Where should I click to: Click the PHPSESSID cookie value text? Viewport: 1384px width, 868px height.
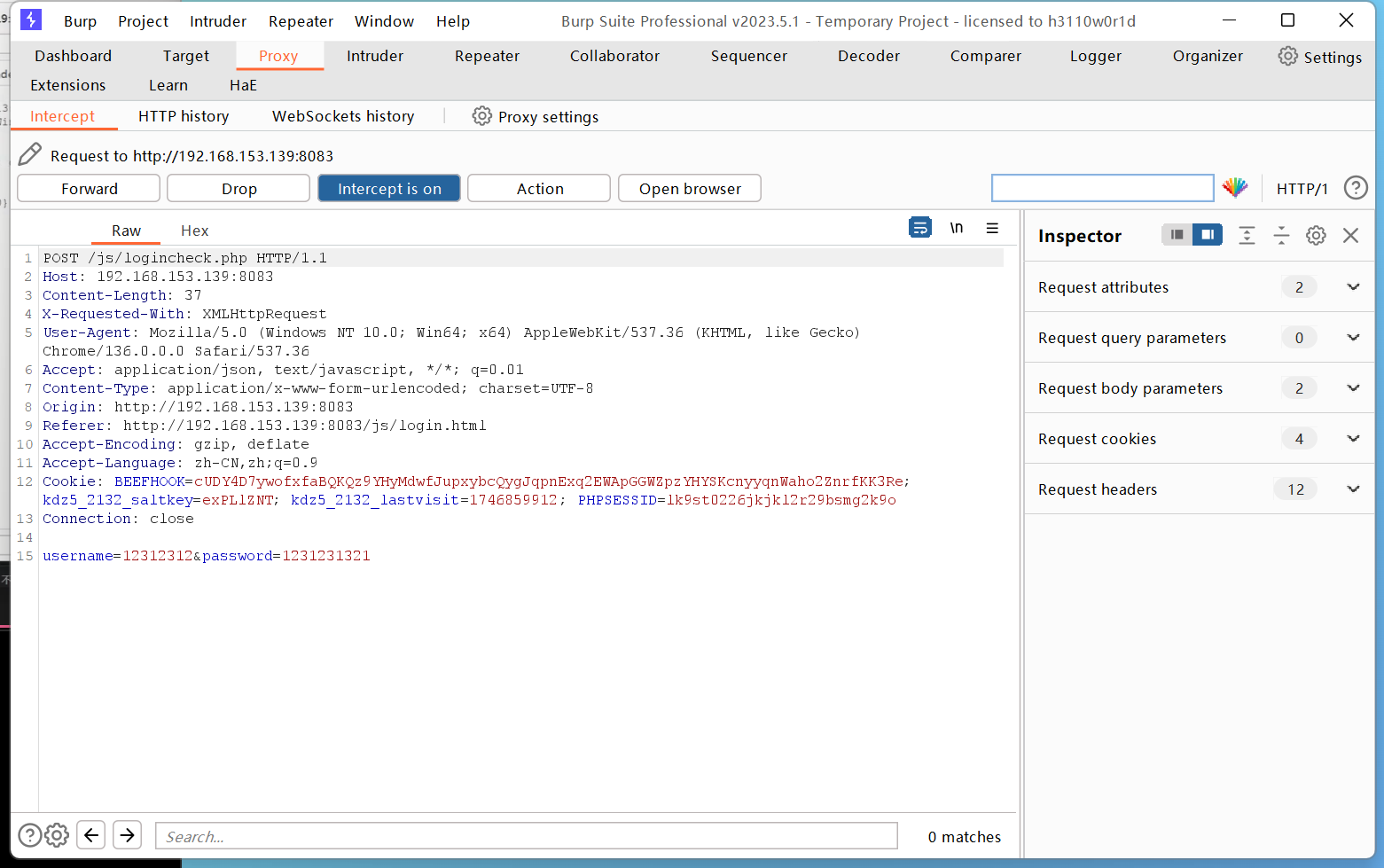tap(779, 500)
